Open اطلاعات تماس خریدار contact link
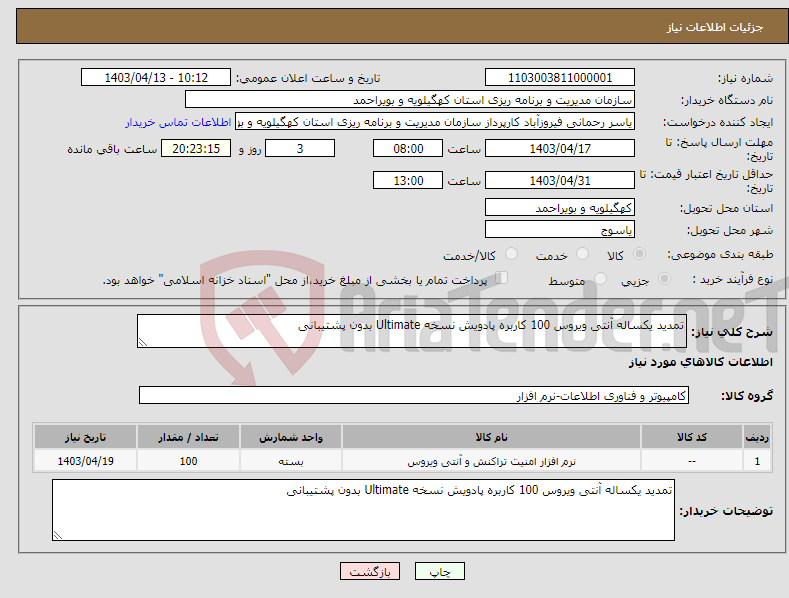The height and width of the screenshot is (598, 789). coord(178,122)
